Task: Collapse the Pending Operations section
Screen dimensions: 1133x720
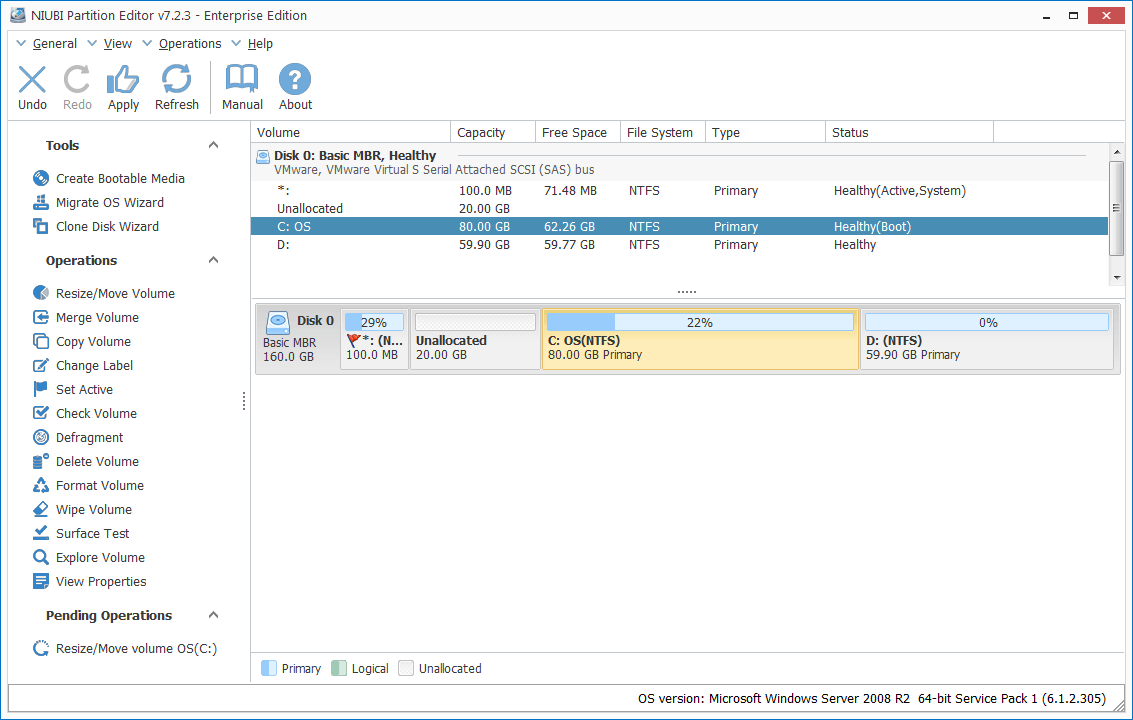Action: click(213, 615)
